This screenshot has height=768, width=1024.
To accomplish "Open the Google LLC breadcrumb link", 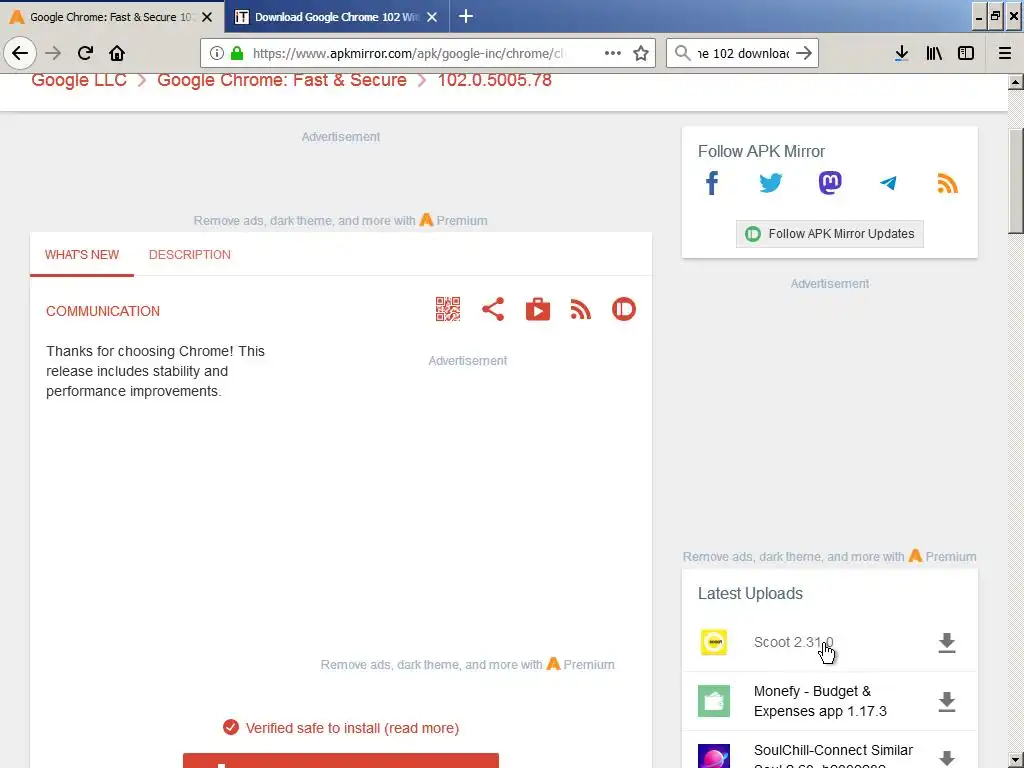I will coord(79,80).
